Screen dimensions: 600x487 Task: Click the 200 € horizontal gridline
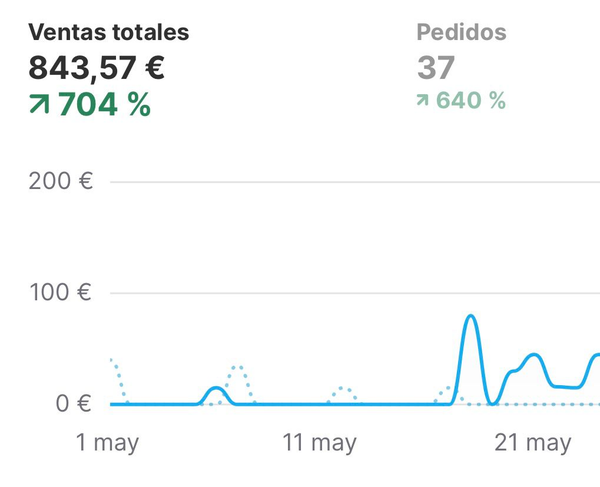(x=350, y=182)
